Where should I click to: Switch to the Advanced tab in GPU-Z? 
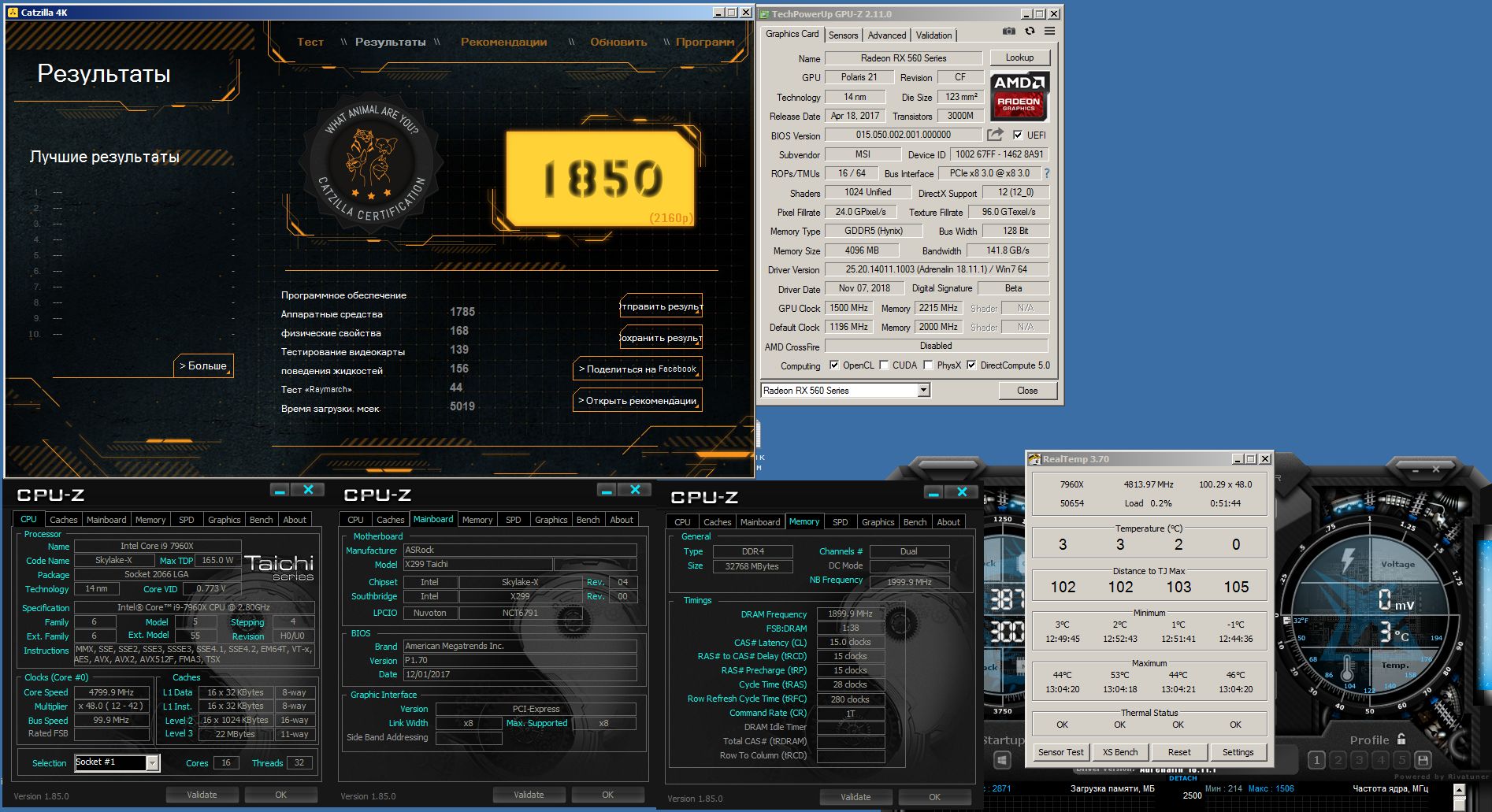pyautogui.click(x=887, y=35)
